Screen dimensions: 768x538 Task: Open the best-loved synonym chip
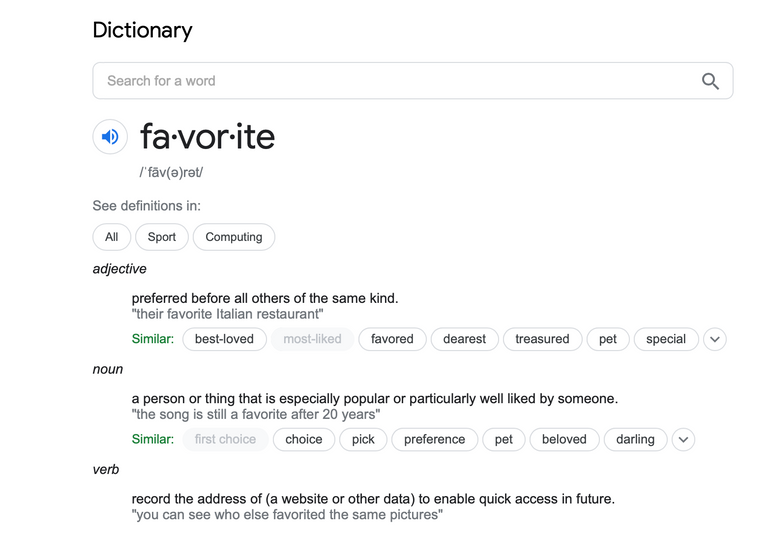pos(224,339)
